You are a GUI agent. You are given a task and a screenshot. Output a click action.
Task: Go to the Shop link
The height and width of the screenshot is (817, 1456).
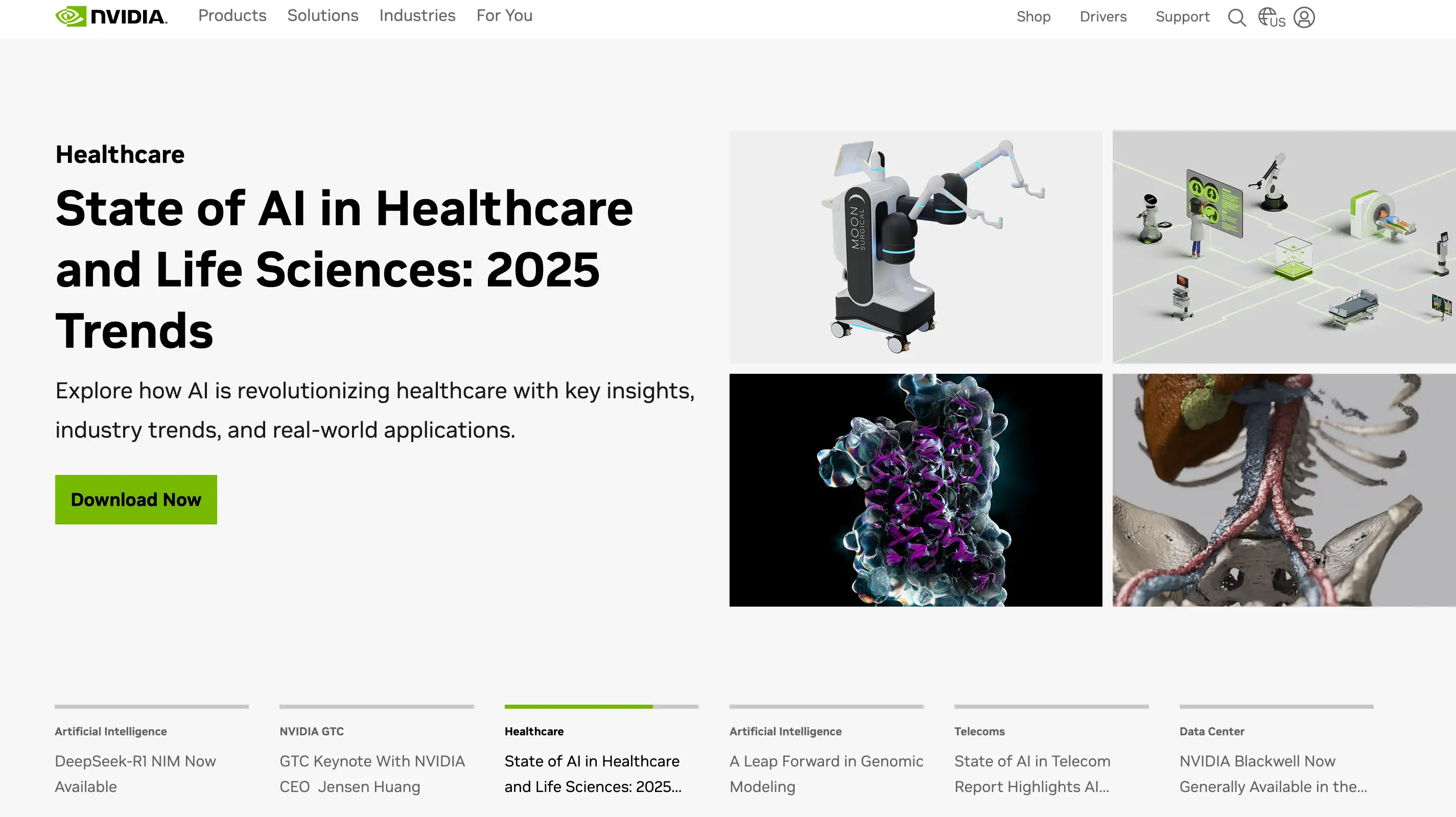1033,17
